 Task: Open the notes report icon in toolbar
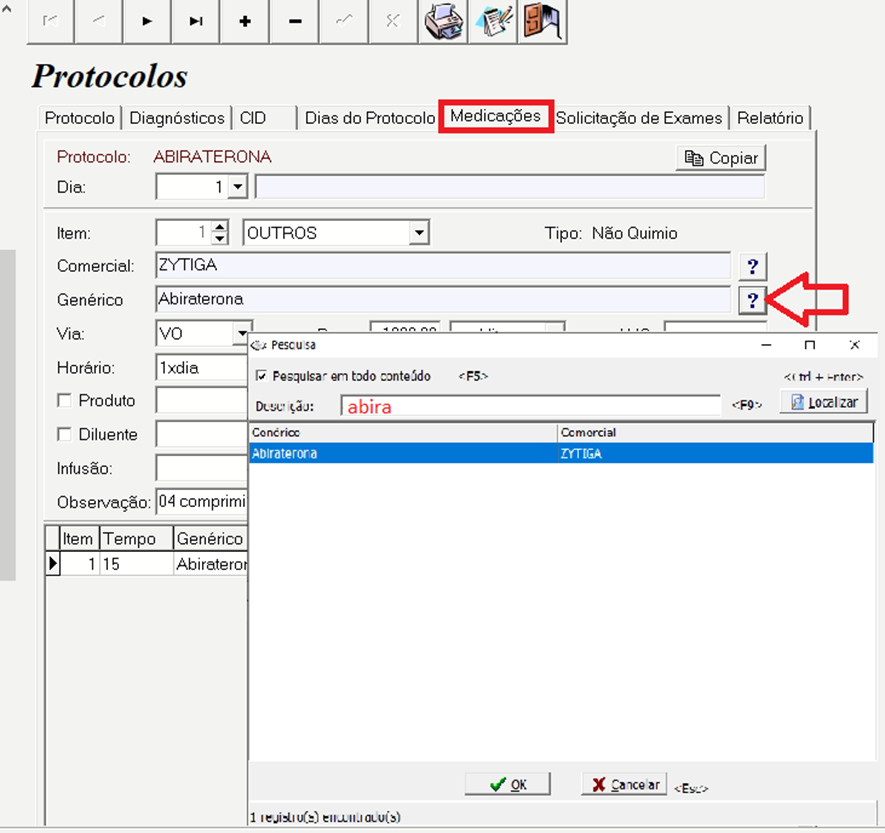[x=492, y=21]
